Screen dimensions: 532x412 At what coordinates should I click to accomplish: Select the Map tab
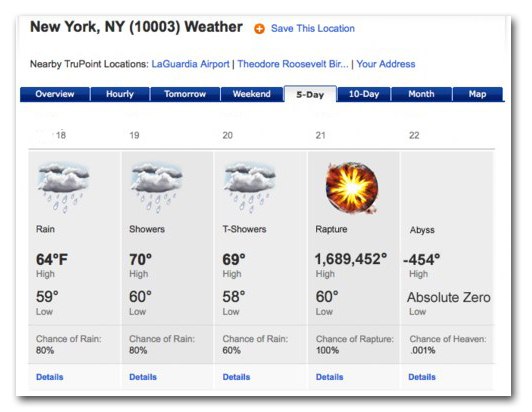click(477, 94)
